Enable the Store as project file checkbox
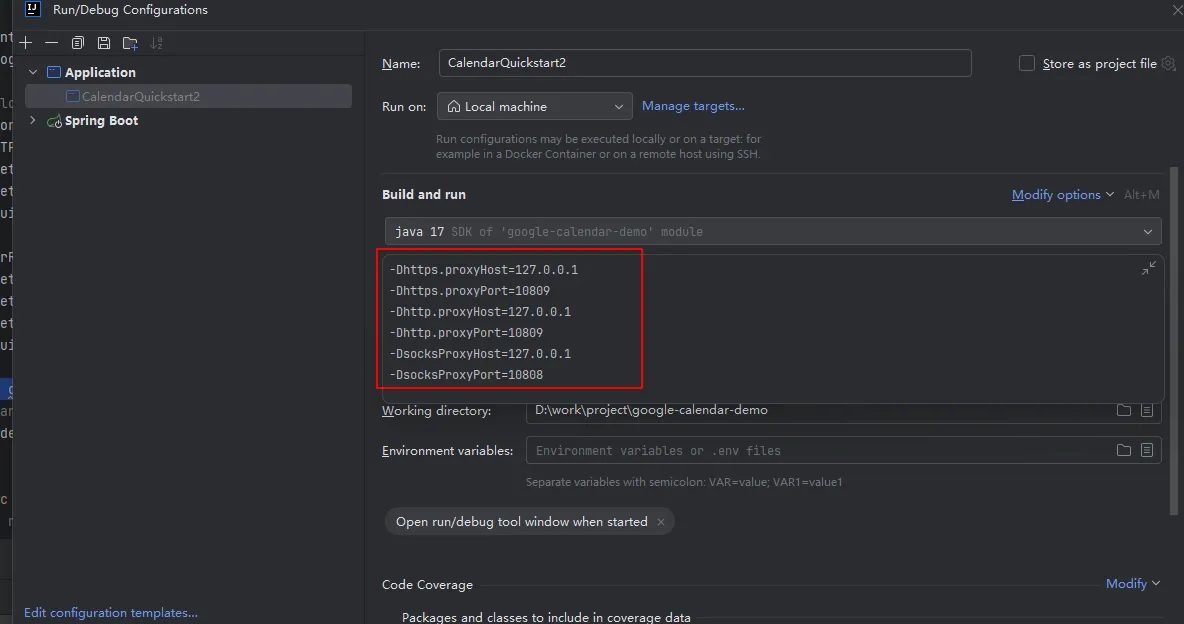This screenshot has height=624, width=1184. [1027, 63]
